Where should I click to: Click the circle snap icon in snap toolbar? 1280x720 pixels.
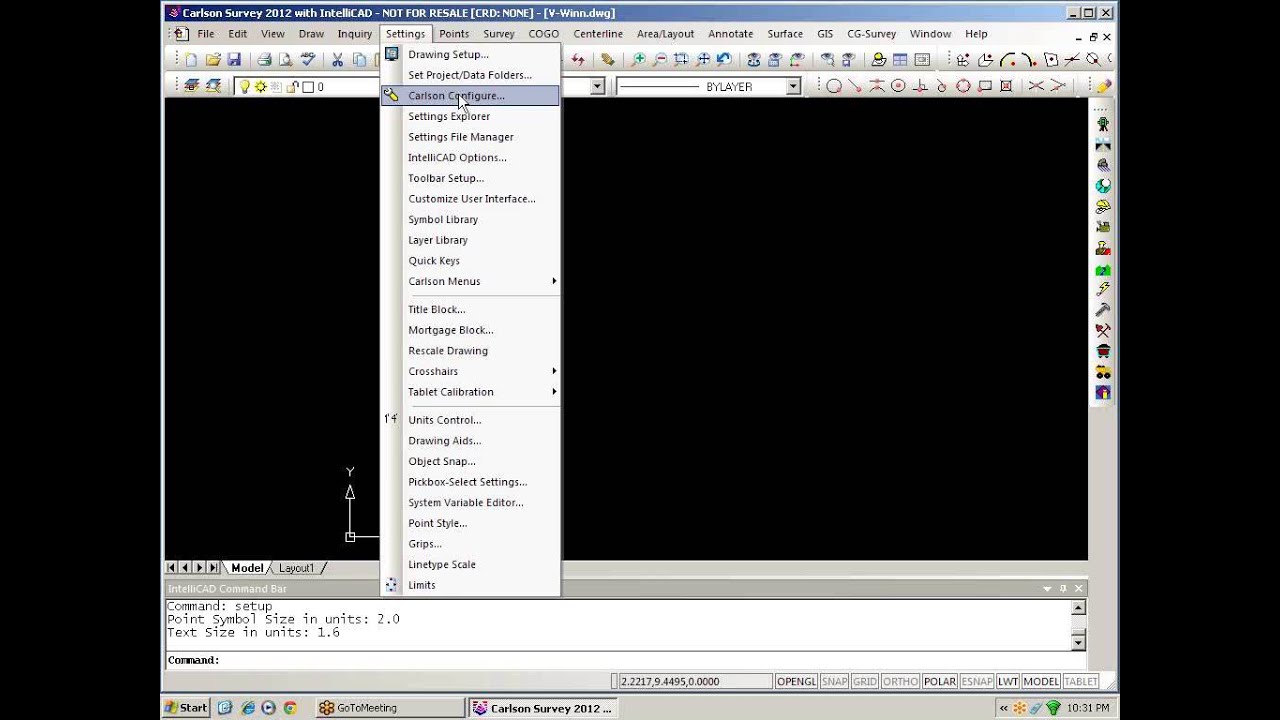[833, 86]
